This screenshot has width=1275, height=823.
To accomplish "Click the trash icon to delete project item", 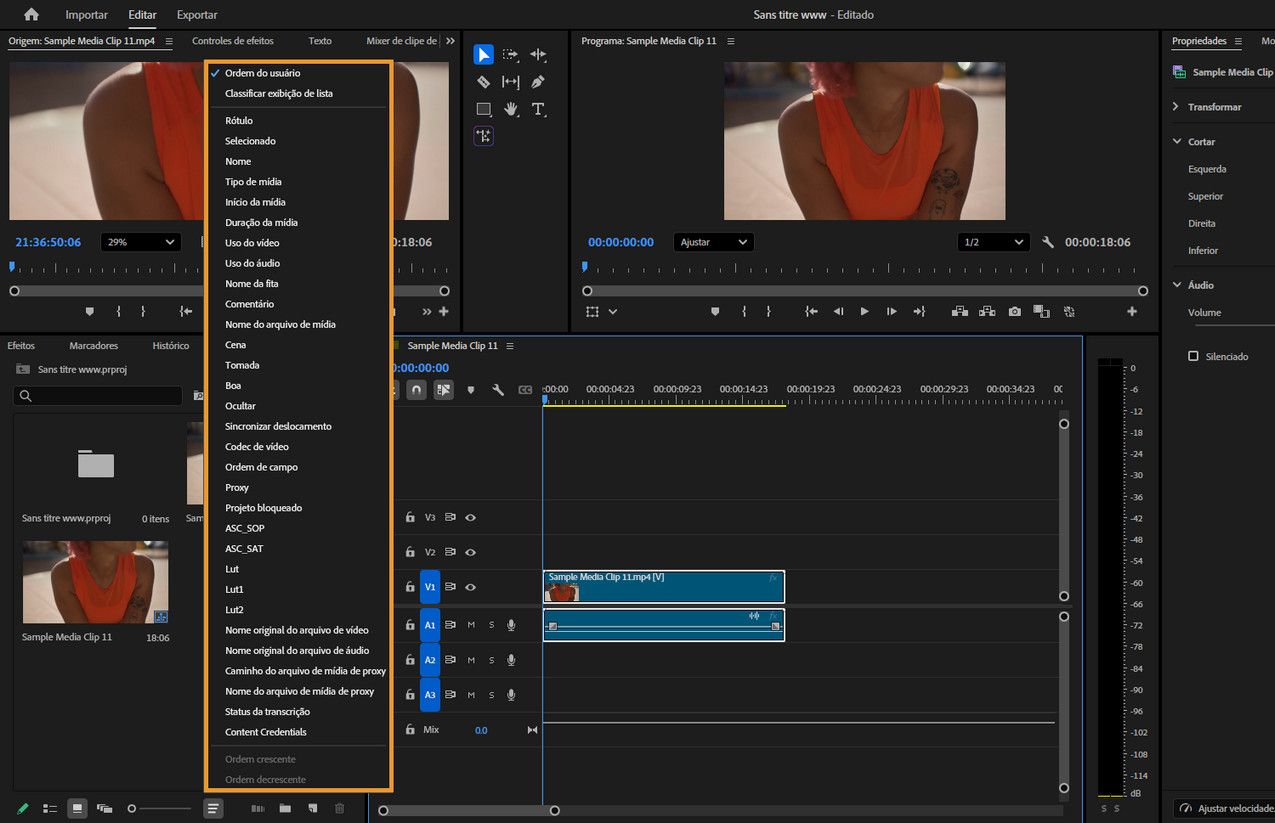I will pos(339,808).
